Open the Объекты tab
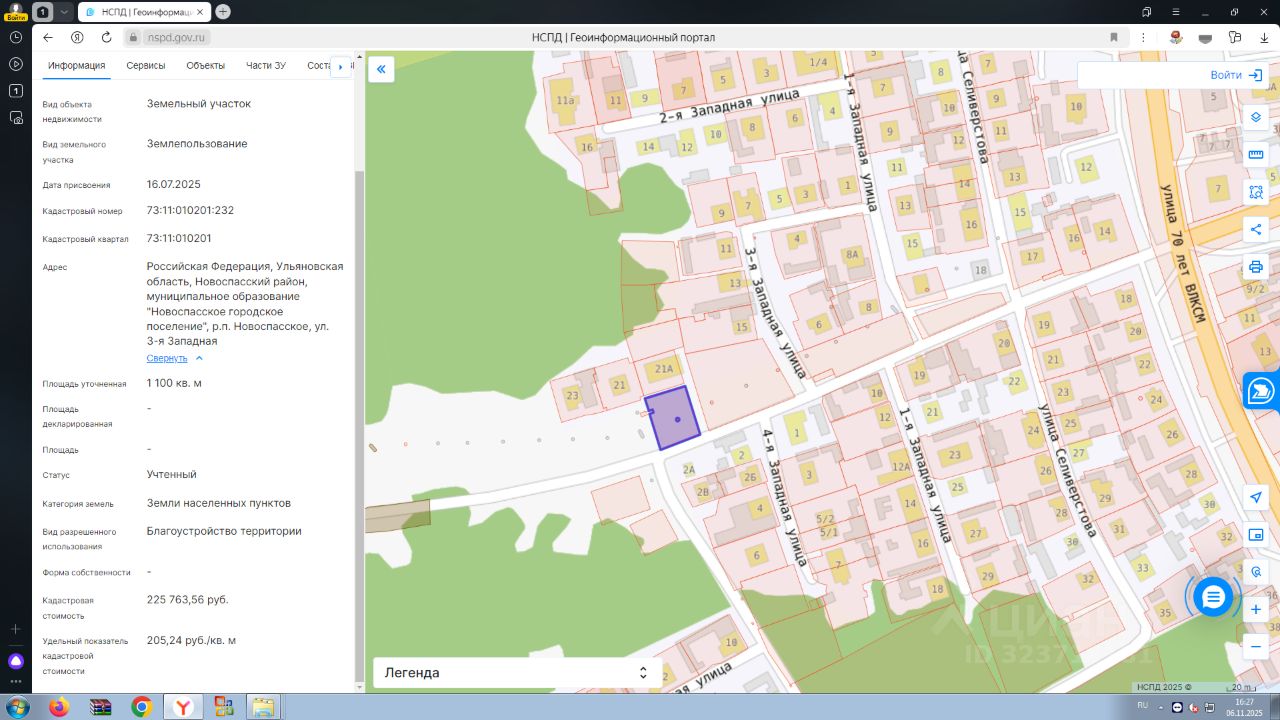Viewport: 1280px width, 720px height. [205, 66]
